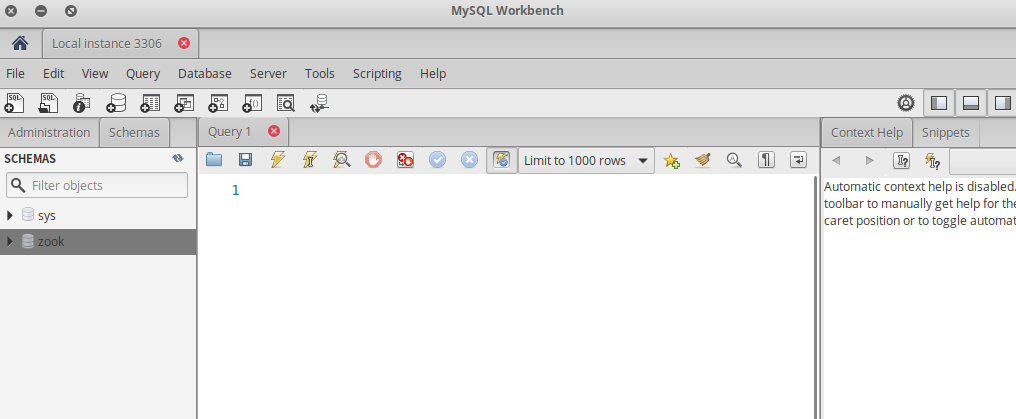
Task: Select the zook schema
Action: coord(51,242)
